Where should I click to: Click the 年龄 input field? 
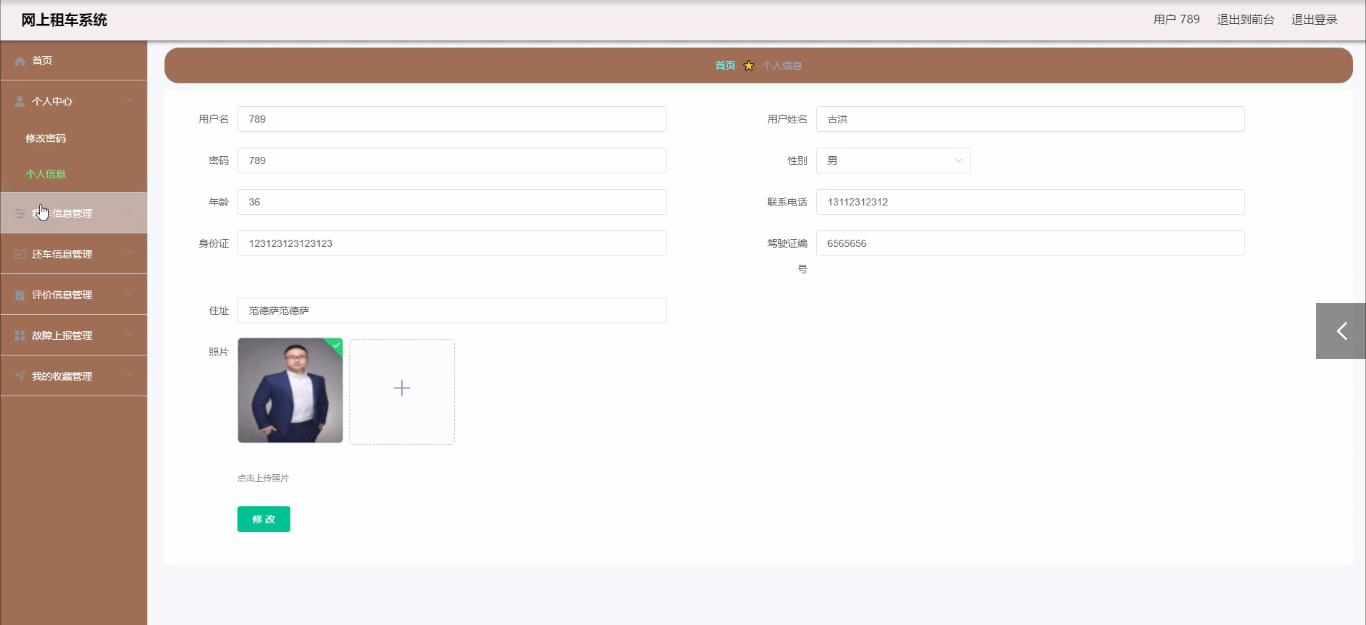pyautogui.click(x=452, y=202)
